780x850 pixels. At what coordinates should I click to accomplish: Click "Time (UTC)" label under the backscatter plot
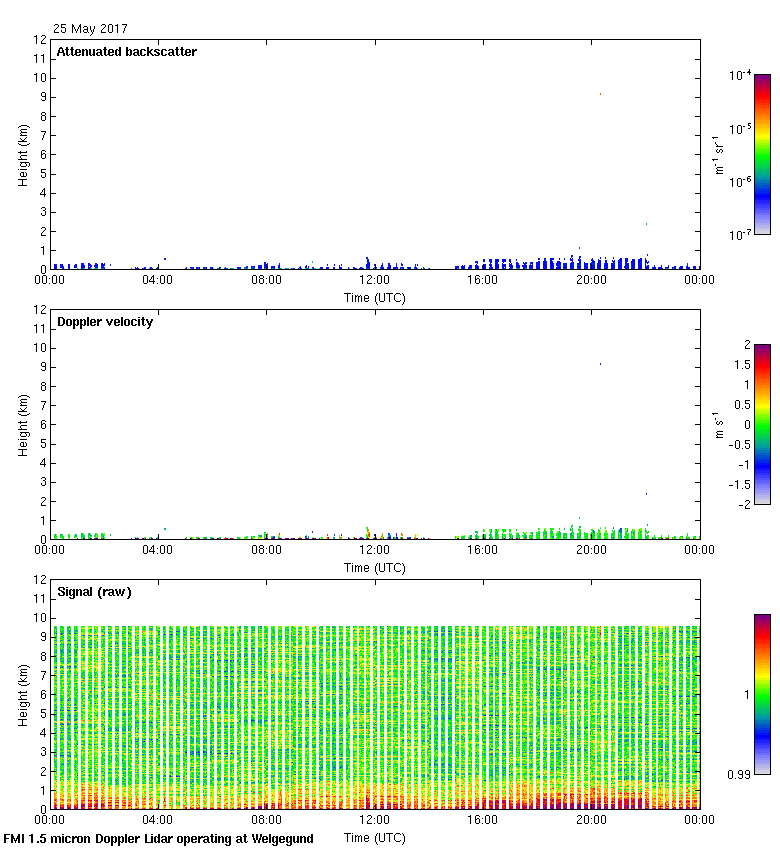tap(374, 297)
